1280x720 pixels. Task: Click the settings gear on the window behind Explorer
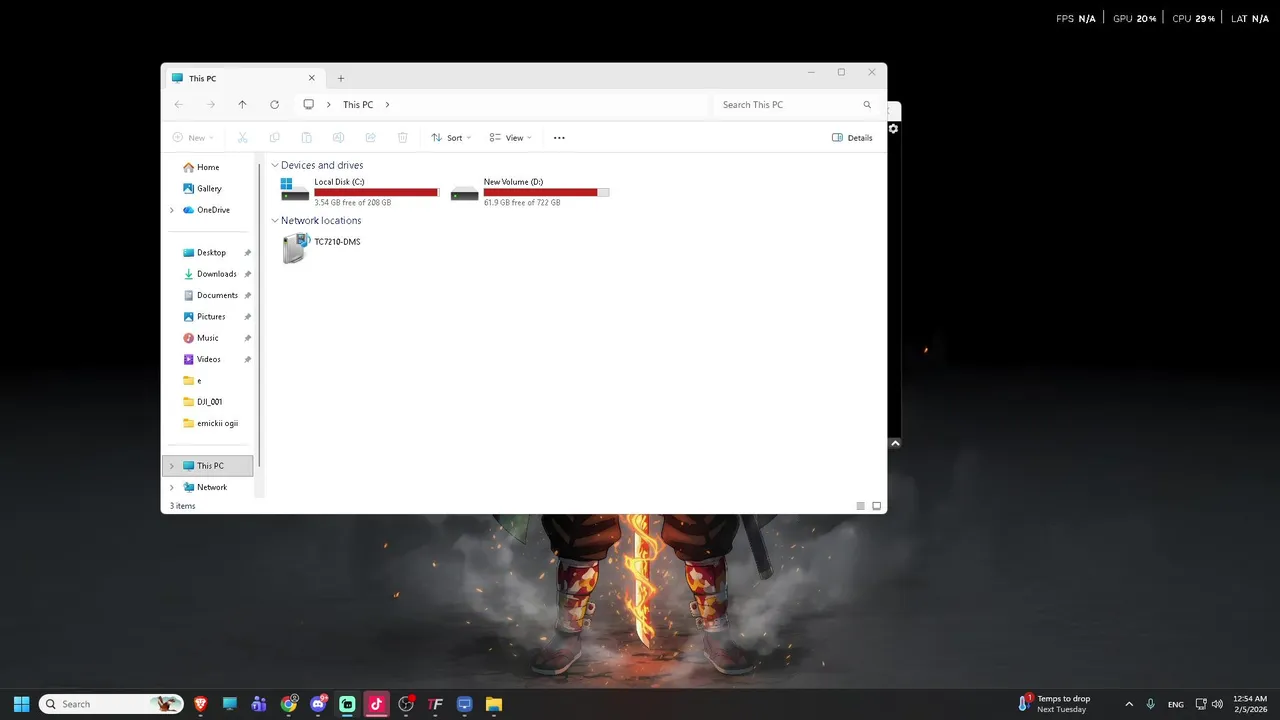pos(893,128)
